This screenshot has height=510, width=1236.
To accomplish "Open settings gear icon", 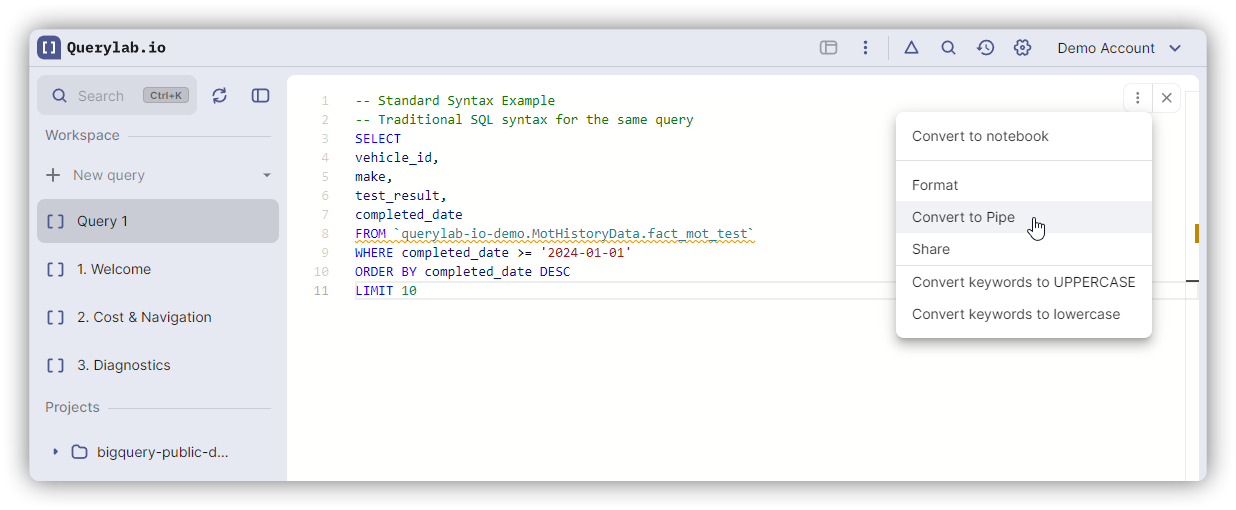I will [1022, 48].
